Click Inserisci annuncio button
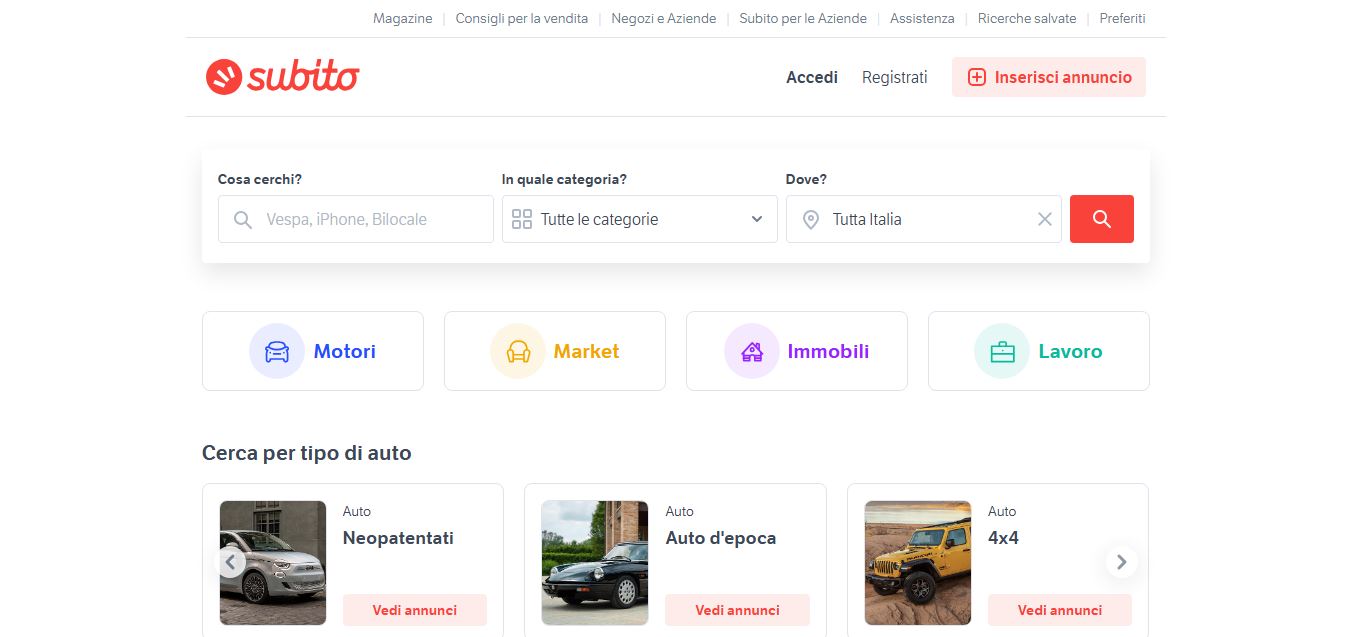 (x=1048, y=77)
